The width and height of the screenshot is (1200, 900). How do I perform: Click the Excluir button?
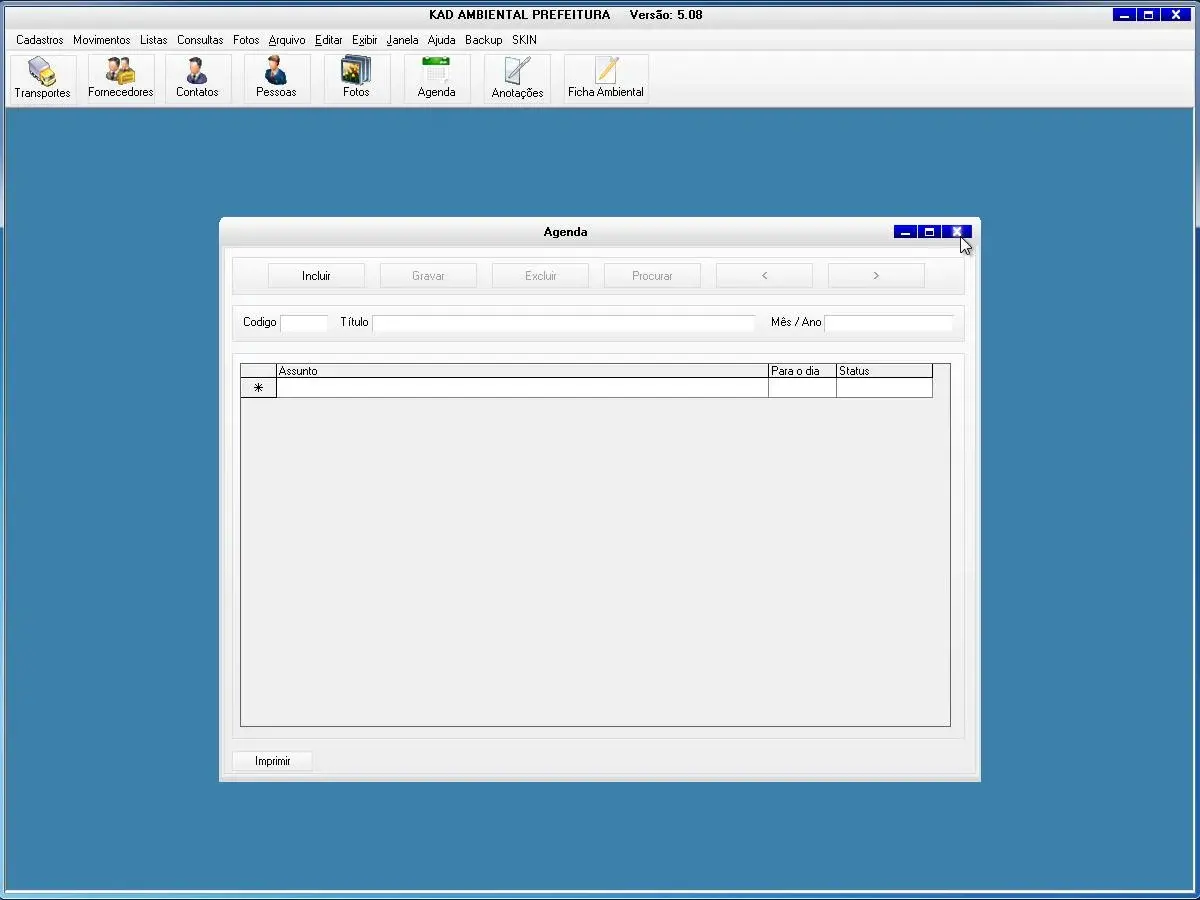[540, 276]
